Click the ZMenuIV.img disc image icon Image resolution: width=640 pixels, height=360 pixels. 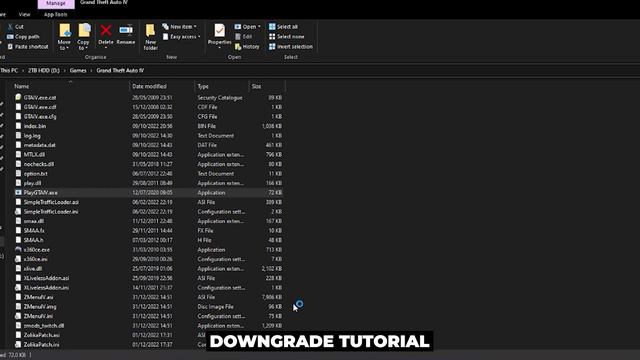(x=18, y=307)
